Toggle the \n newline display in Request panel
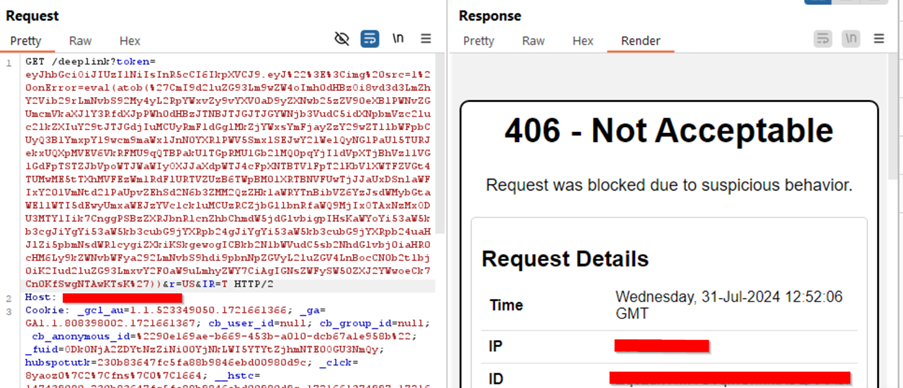 [398, 39]
